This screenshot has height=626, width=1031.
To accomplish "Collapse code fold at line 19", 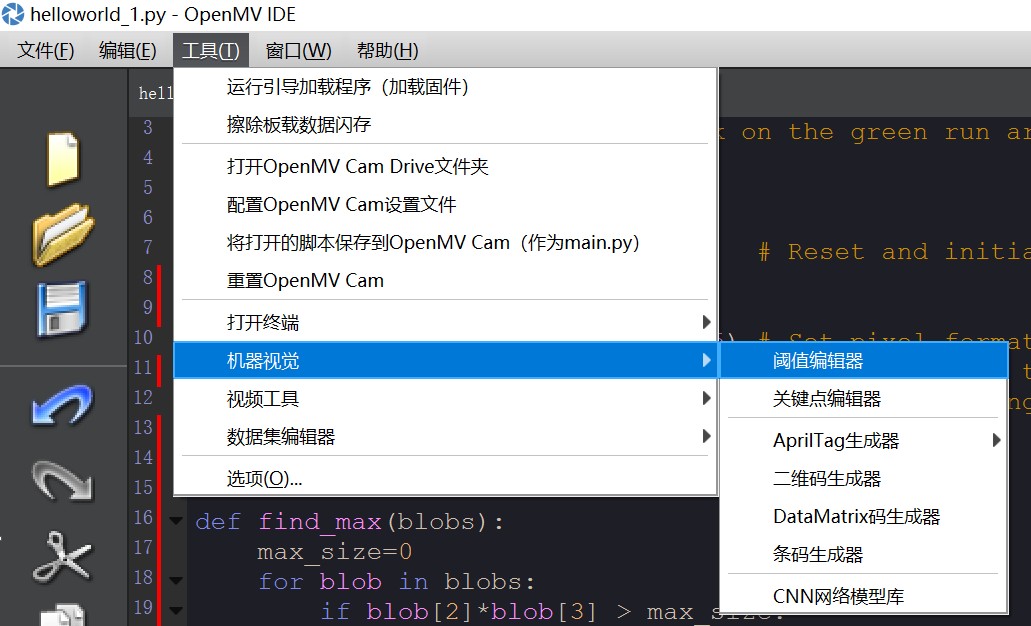I will pos(176,610).
